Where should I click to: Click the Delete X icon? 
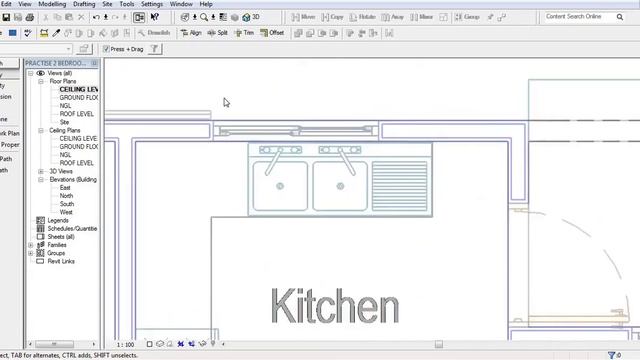click(81, 17)
